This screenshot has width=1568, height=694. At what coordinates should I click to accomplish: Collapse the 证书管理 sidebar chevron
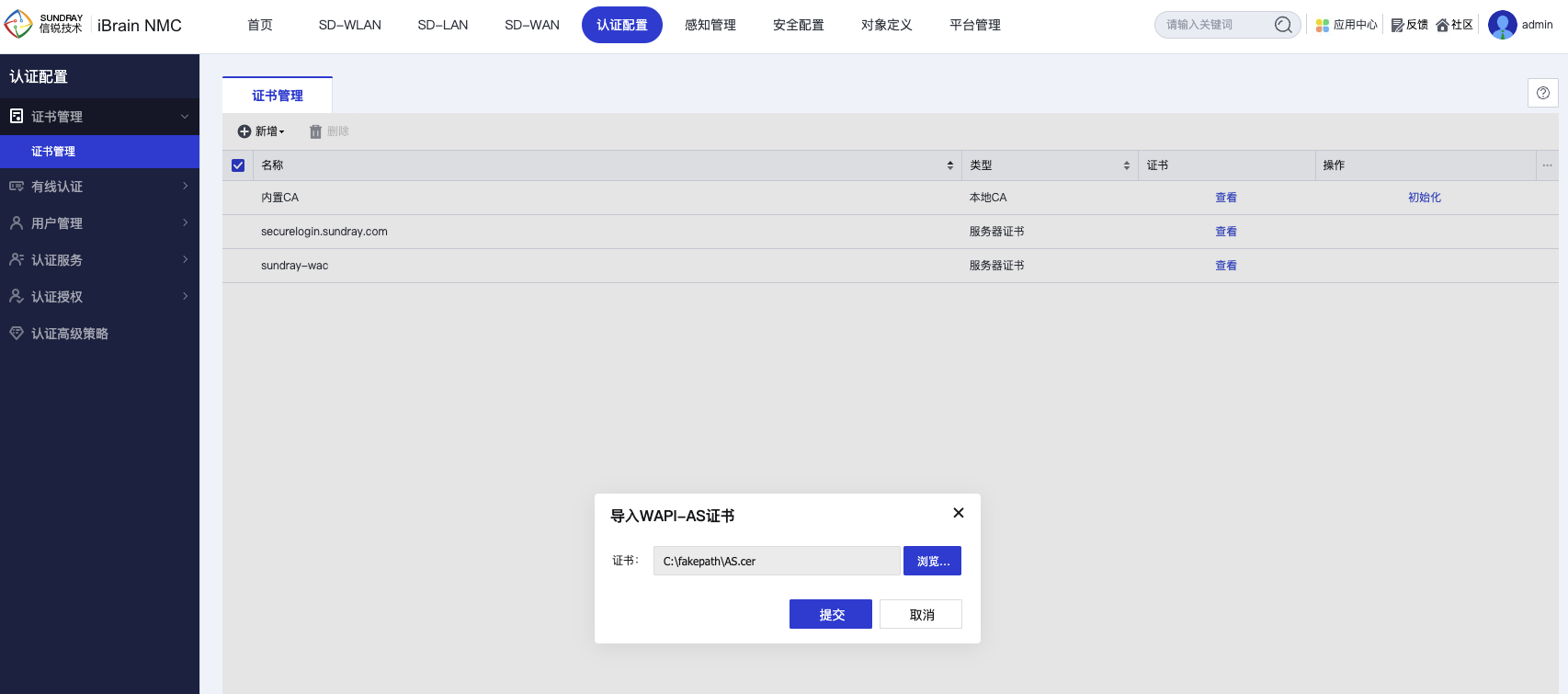tap(185, 116)
